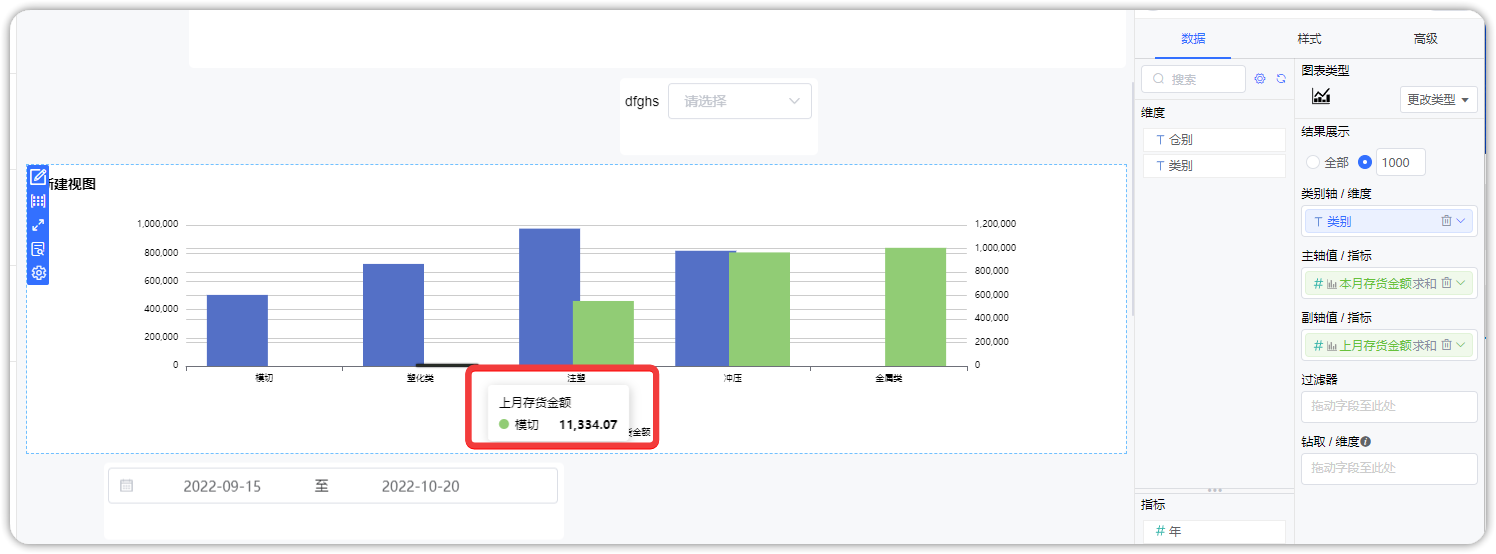Click the blue bar for 横切
Image resolution: width=1496 pixels, height=554 pixels.
[x=237, y=330]
